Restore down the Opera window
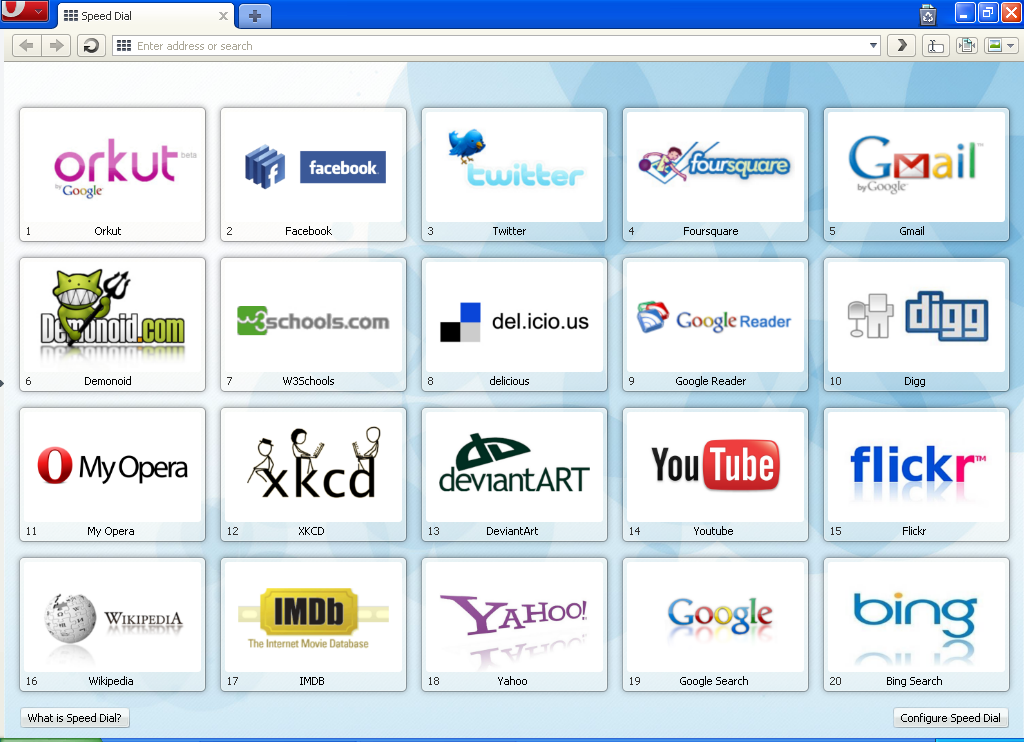This screenshot has height=742, width=1024. [988, 12]
